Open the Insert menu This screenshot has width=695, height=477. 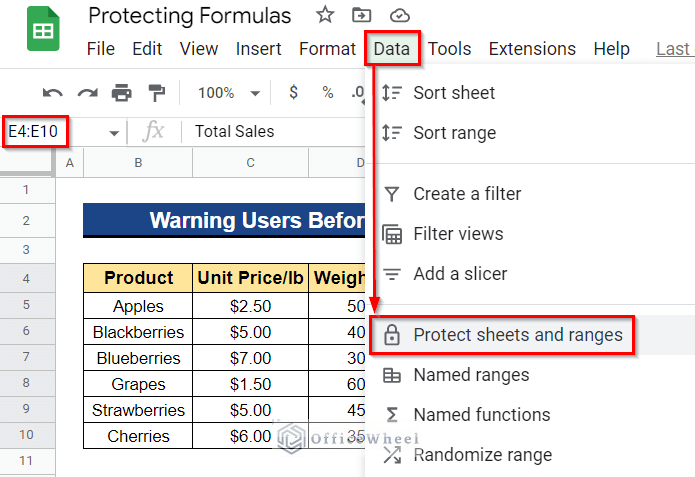tap(258, 49)
